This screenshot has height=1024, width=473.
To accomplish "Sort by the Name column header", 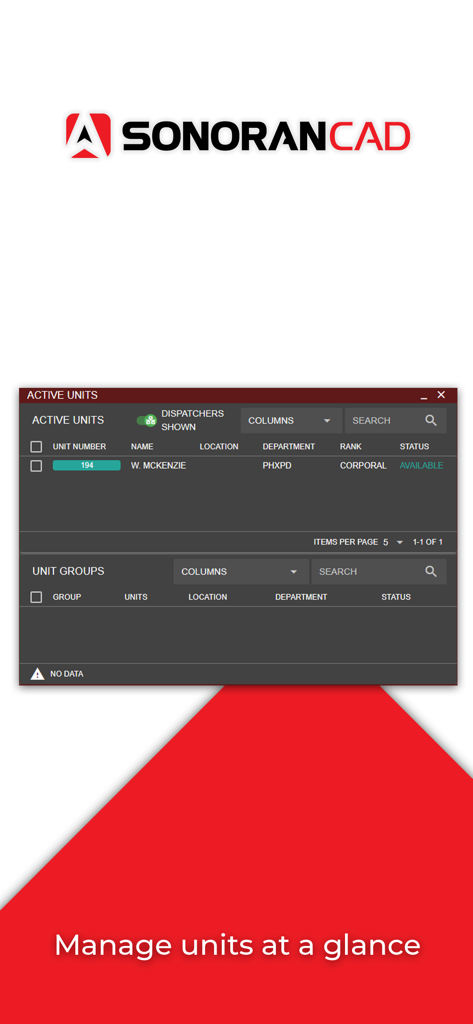I will point(142,447).
